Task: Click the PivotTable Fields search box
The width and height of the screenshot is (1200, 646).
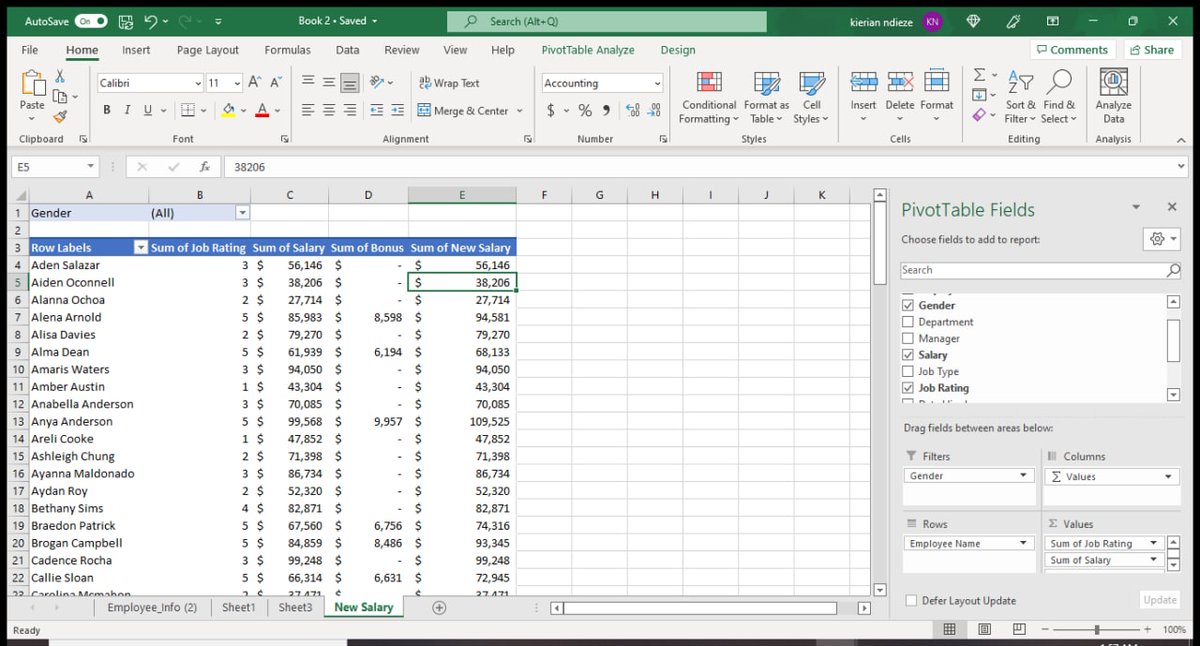Action: coord(1040,270)
